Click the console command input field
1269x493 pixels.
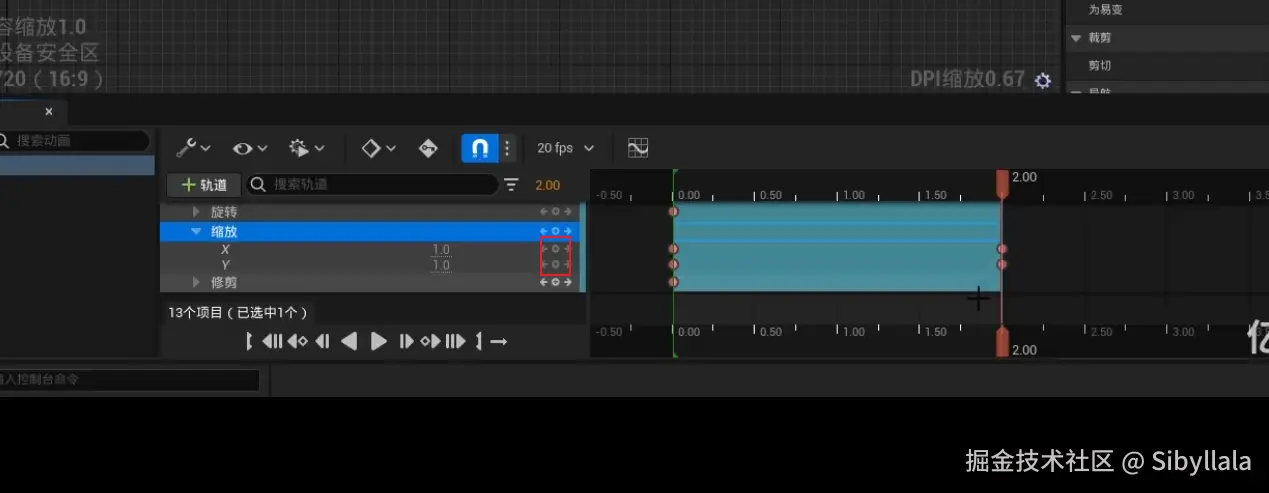click(129, 380)
